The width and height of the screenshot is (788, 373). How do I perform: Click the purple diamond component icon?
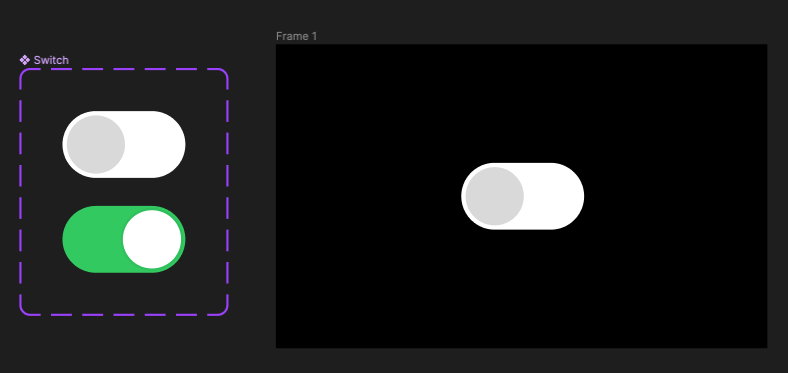[x=25, y=60]
